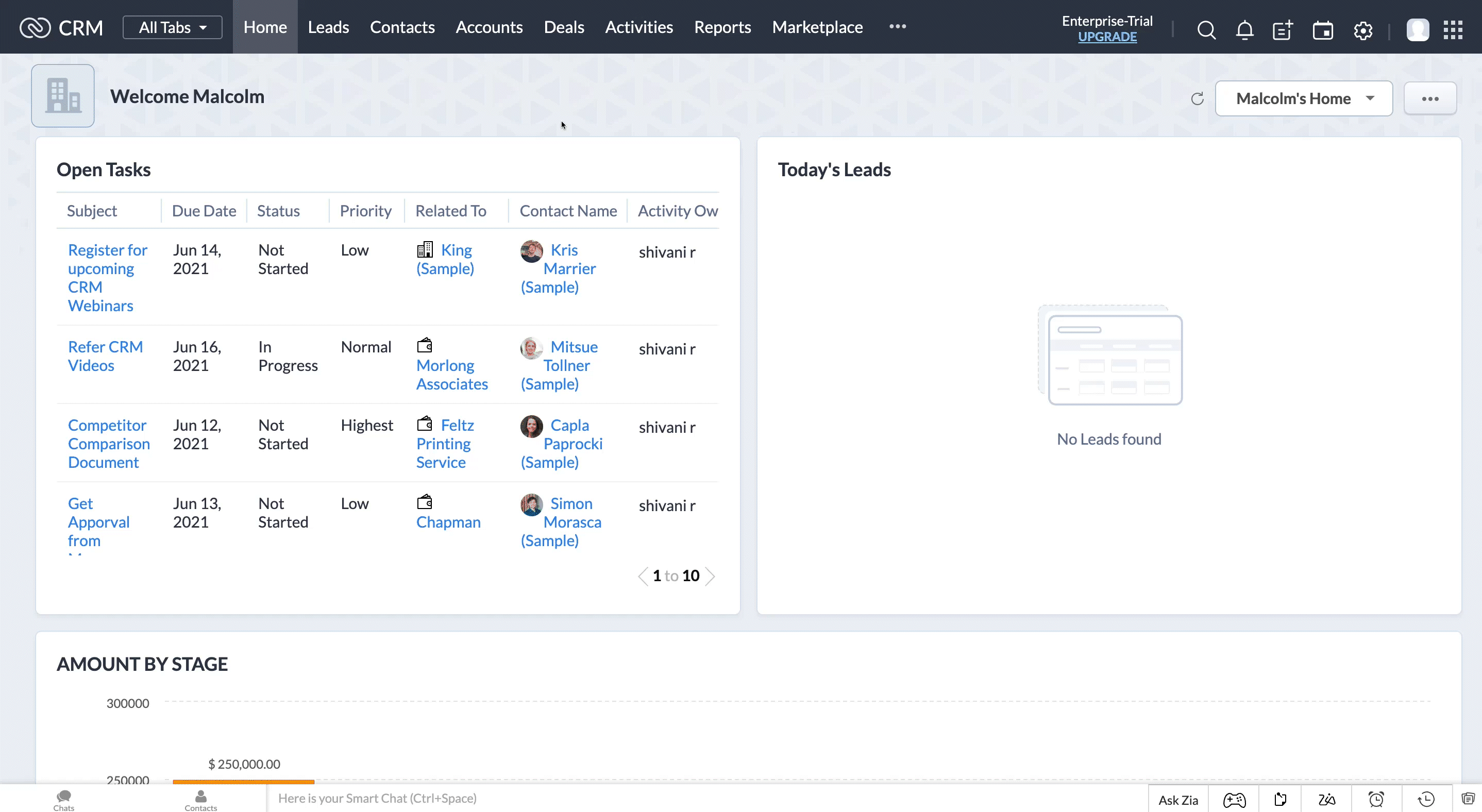Click the Ask Zia button

click(x=1177, y=799)
